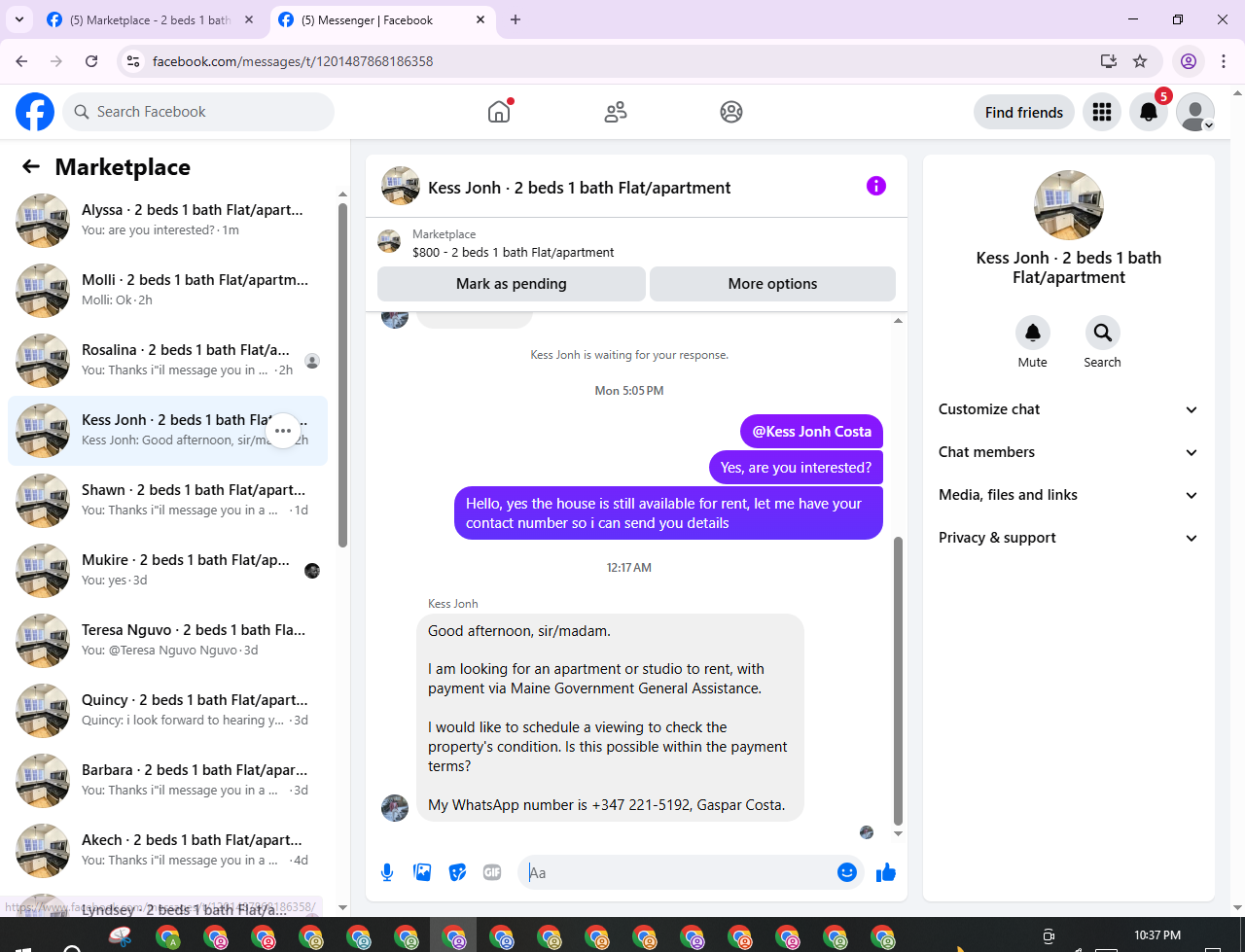Click the install app icon in address bar
The image size is (1245, 952).
pos(1109,61)
